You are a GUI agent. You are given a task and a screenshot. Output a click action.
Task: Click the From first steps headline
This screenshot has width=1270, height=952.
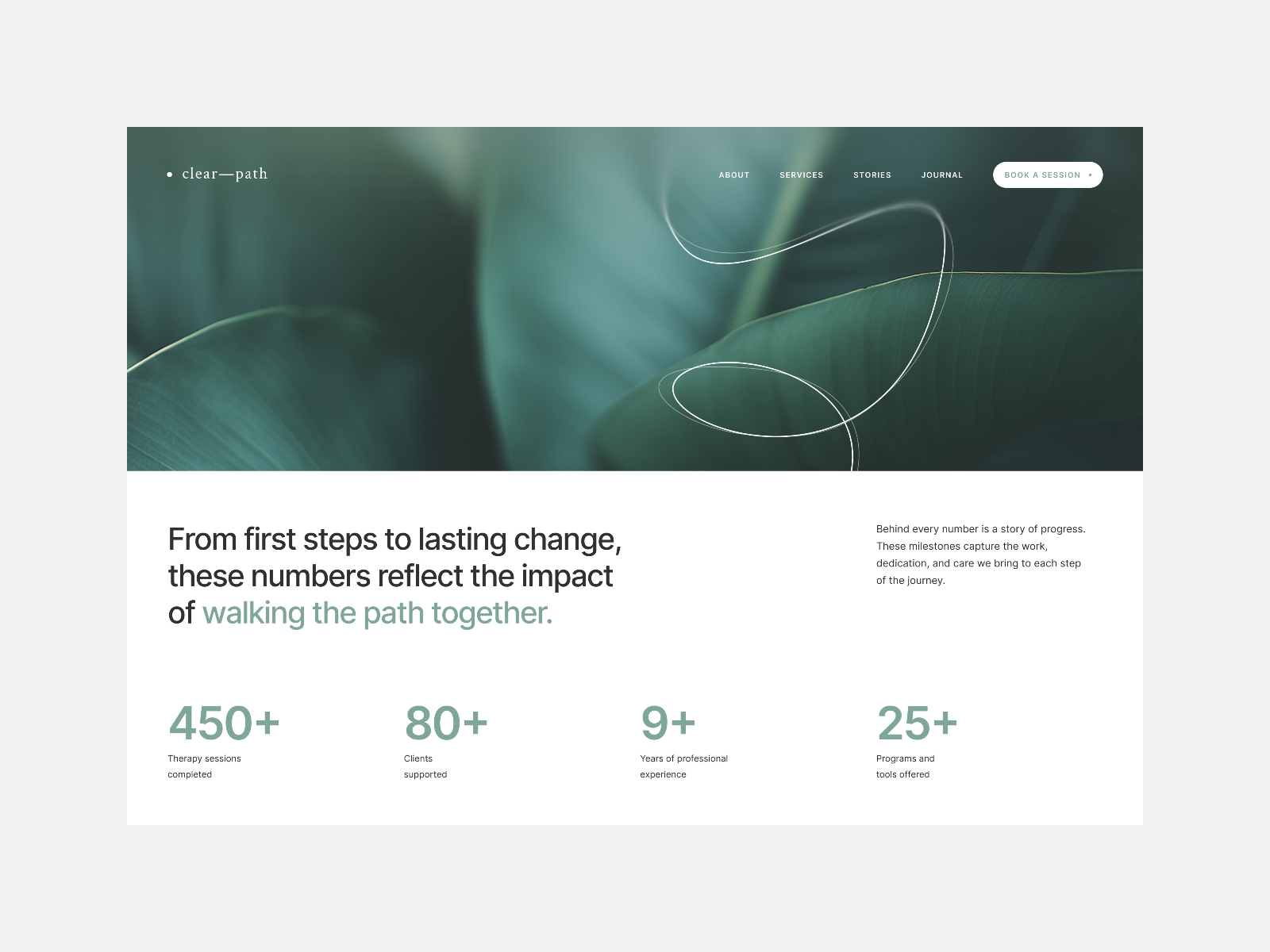[x=394, y=539]
